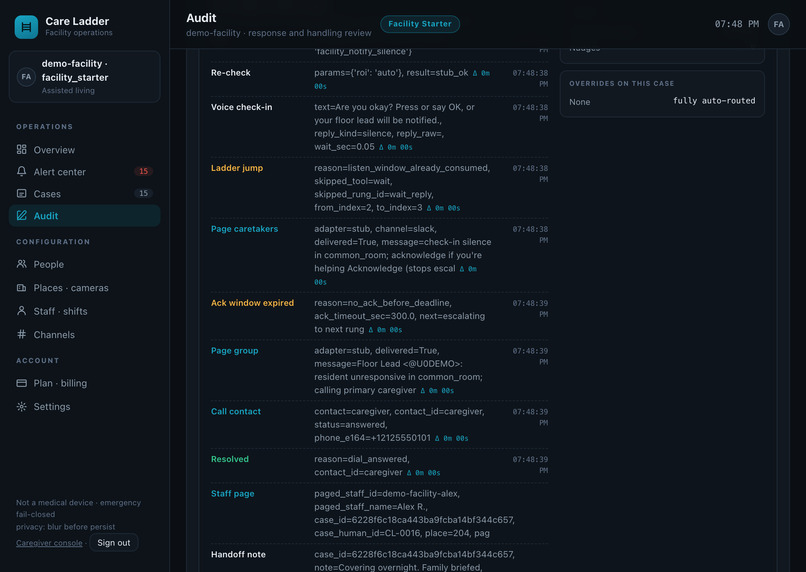The width and height of the screenshot is (806, 572).
Task: Click the Handoff note event label
Action: [x=239, y=554]
